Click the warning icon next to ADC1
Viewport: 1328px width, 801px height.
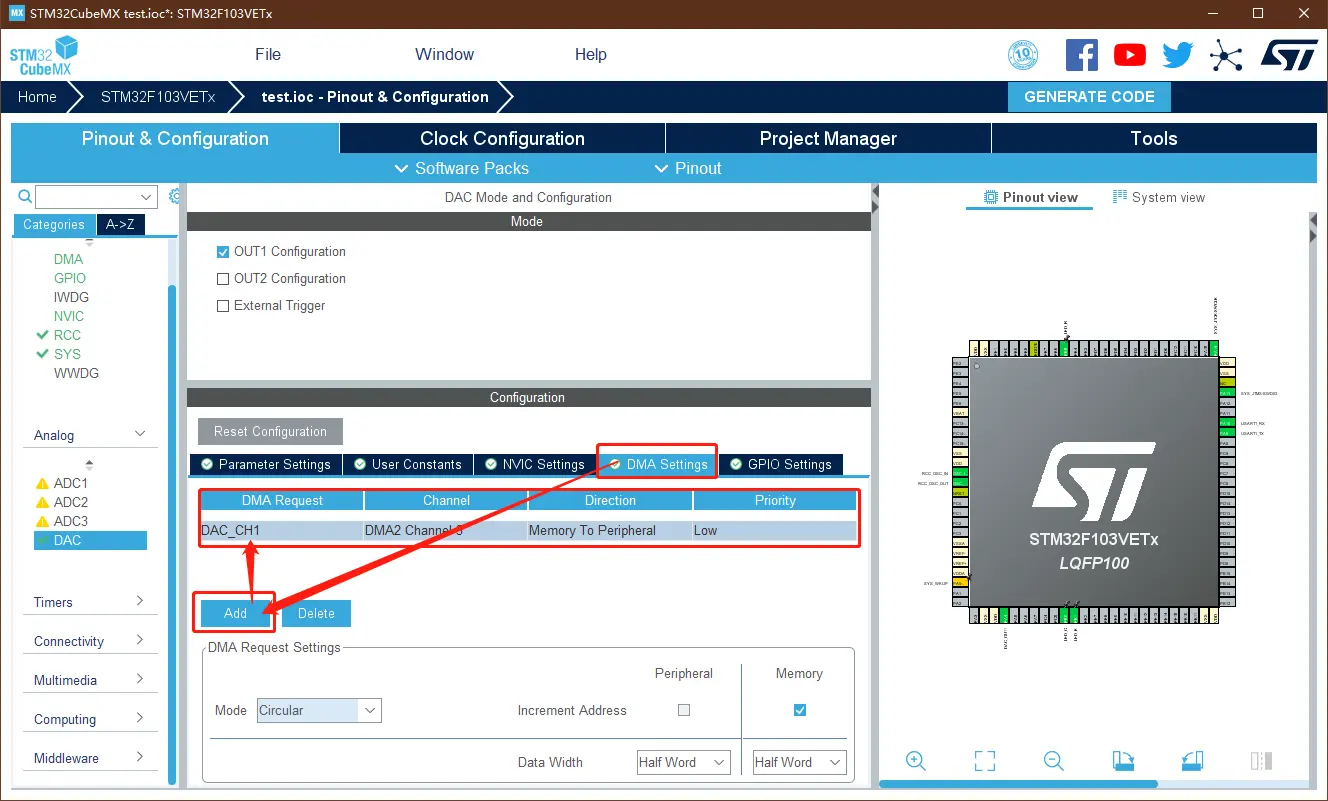[x=42, y=484]
